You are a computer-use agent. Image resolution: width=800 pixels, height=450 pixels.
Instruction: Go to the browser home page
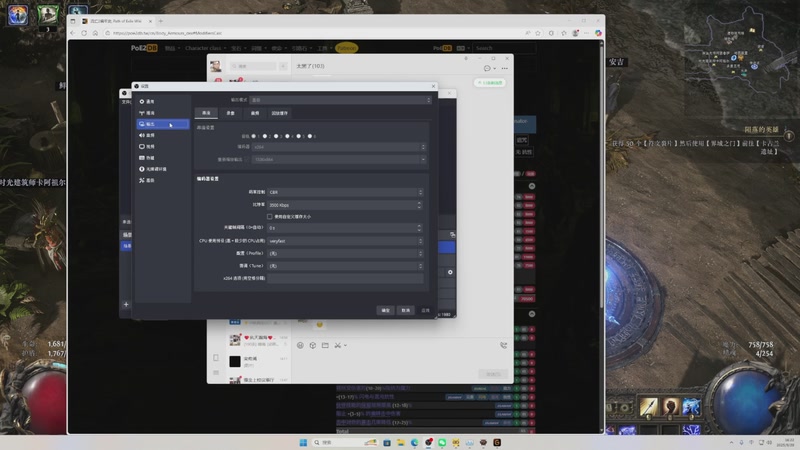click(x=95, y=33)
